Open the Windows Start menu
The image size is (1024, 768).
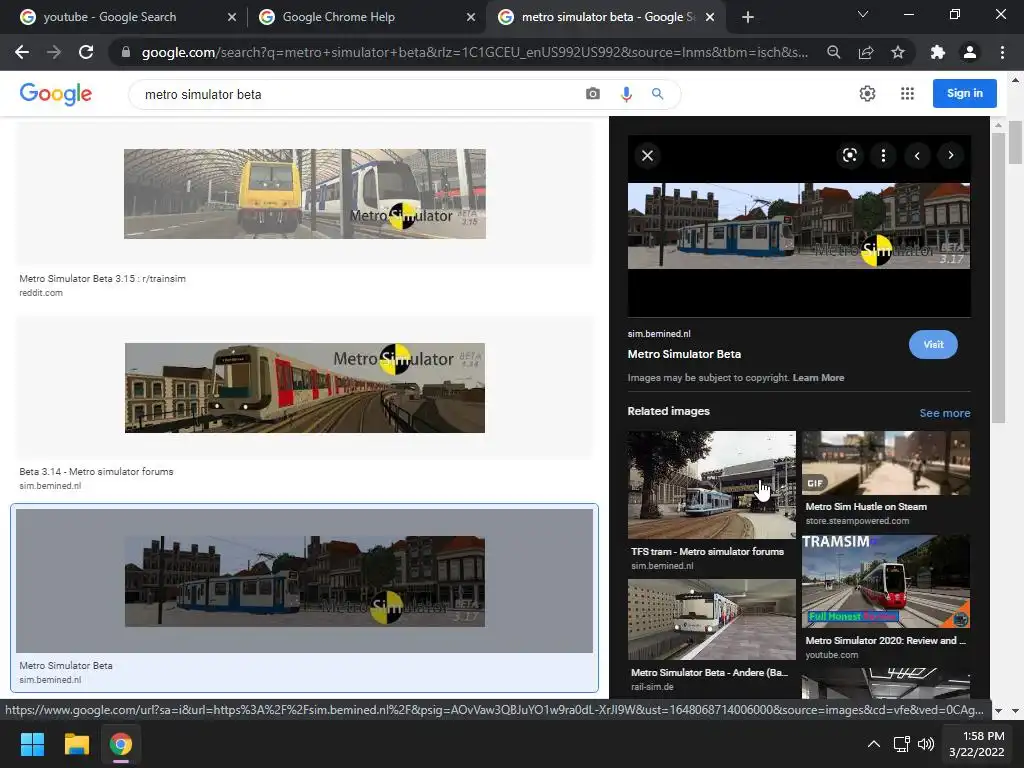[32, 744]
